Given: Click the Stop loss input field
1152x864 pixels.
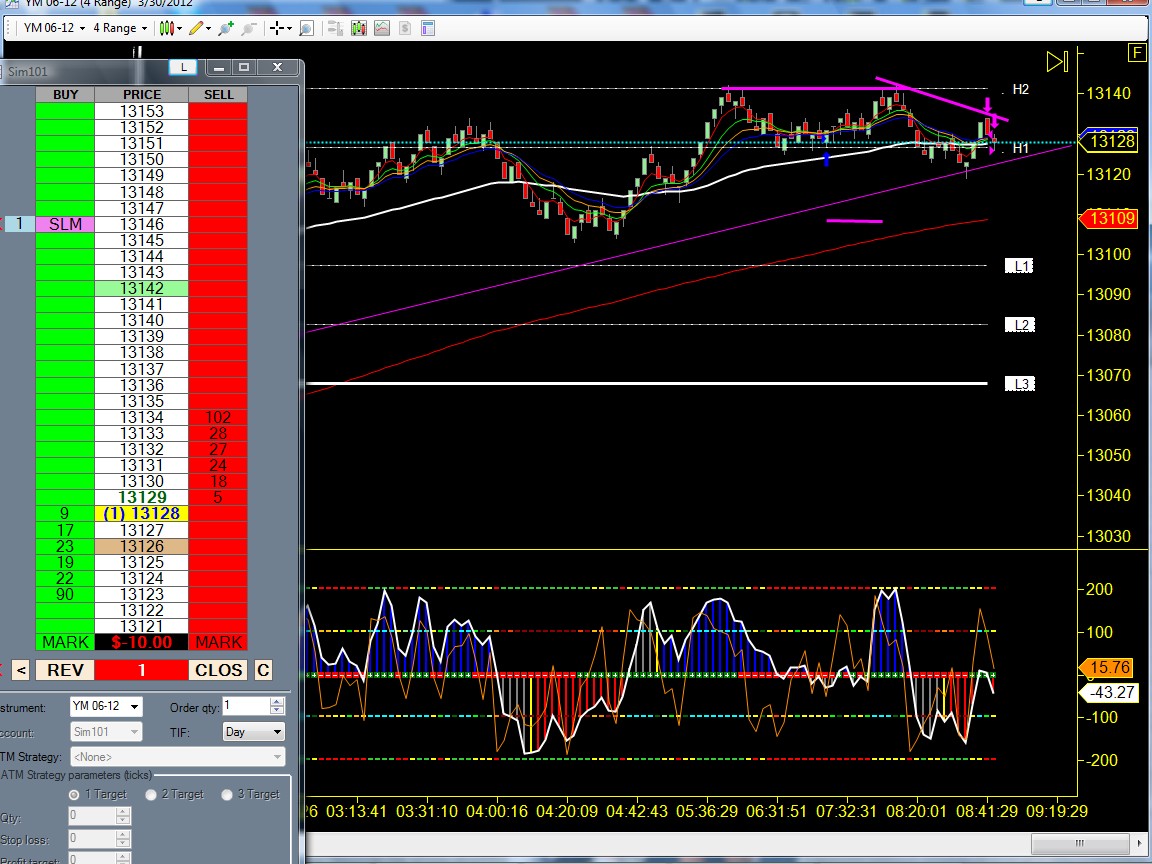Looking at the screenshot, I should tap(91, 838).
